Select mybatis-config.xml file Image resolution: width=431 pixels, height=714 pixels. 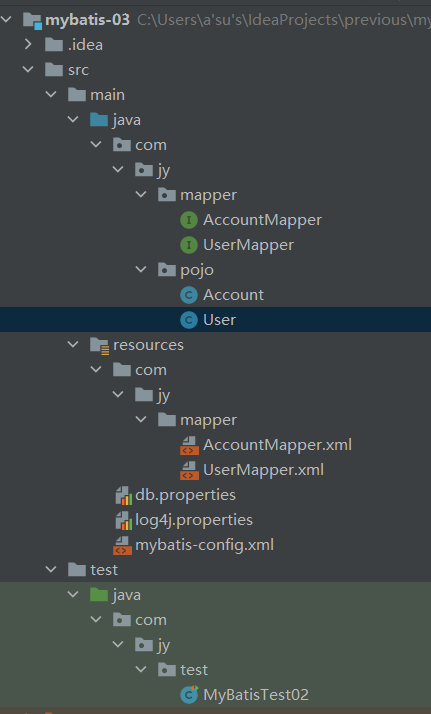[x=204, y=545]
